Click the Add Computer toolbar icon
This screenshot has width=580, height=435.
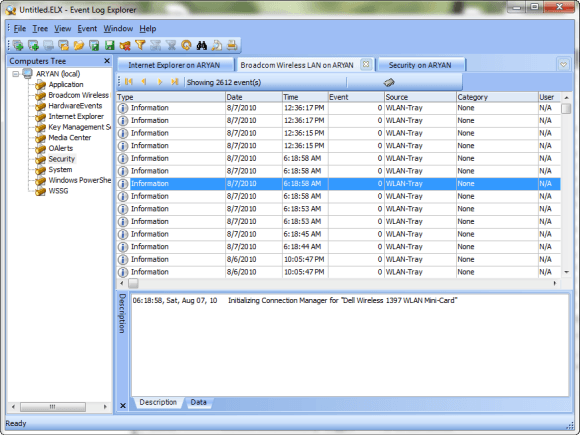[18, 45]
